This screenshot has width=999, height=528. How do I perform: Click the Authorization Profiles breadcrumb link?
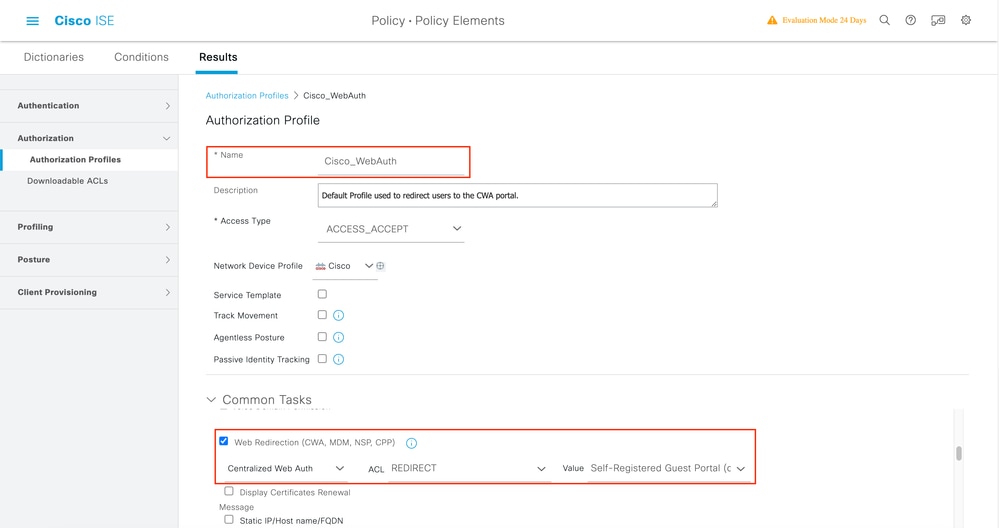coord(246,95)
